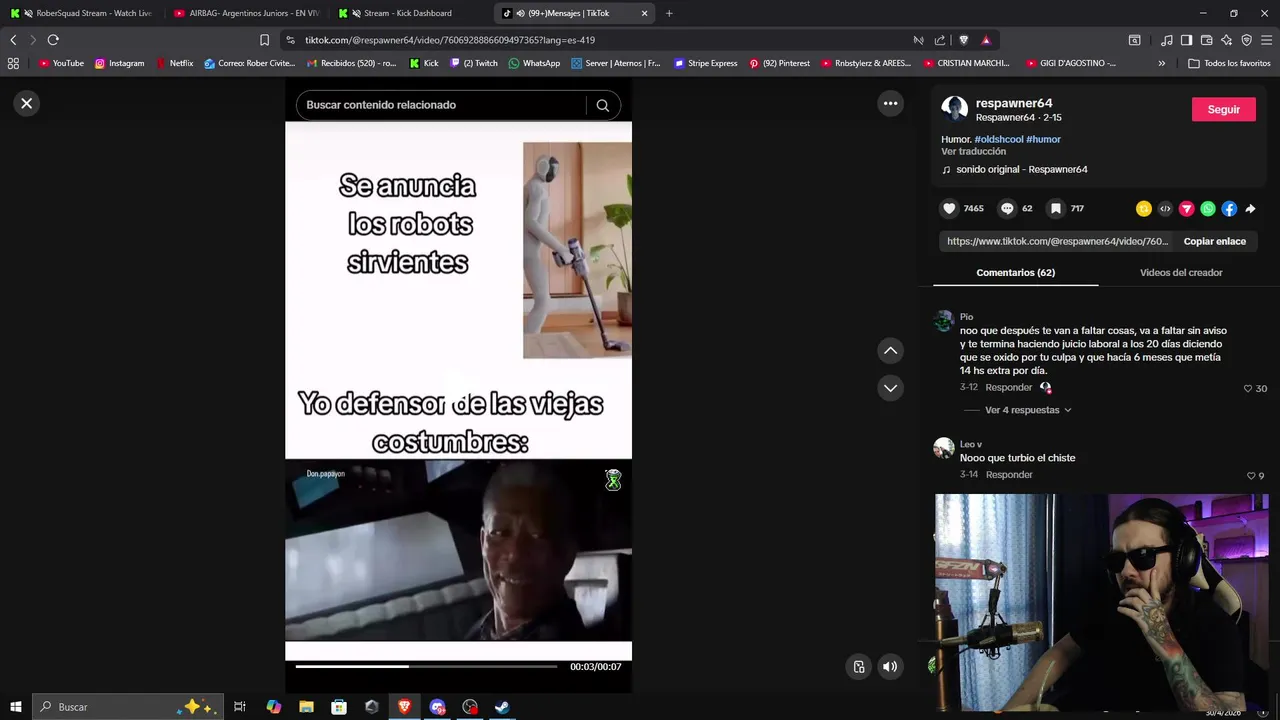Image resolution: width=1280 pixels, height=720 pixels.
Task: Click the Copiar enlace button
Action: 1214,241
